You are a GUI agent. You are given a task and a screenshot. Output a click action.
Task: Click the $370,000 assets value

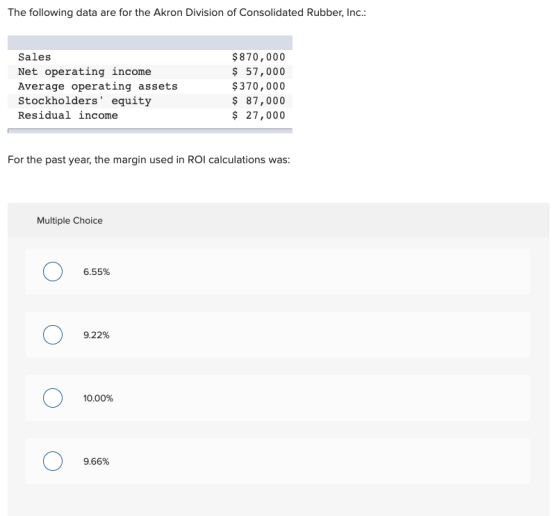click(x=259, y=86)
